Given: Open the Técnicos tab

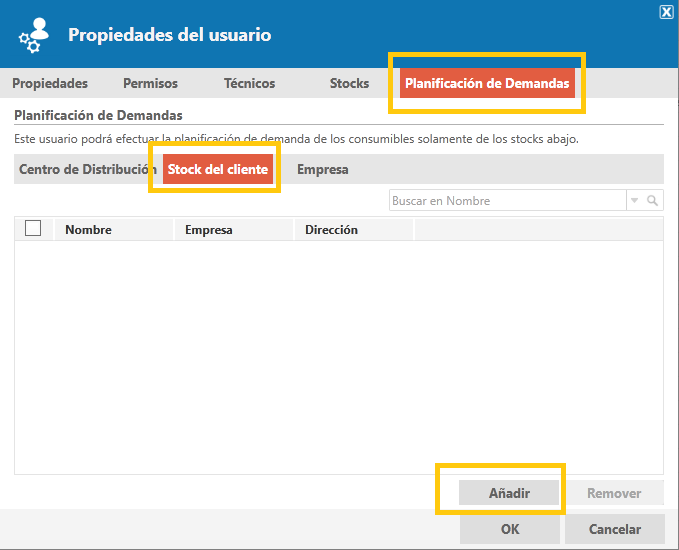Looking at the screenshot, I should (x=249, y=83).
